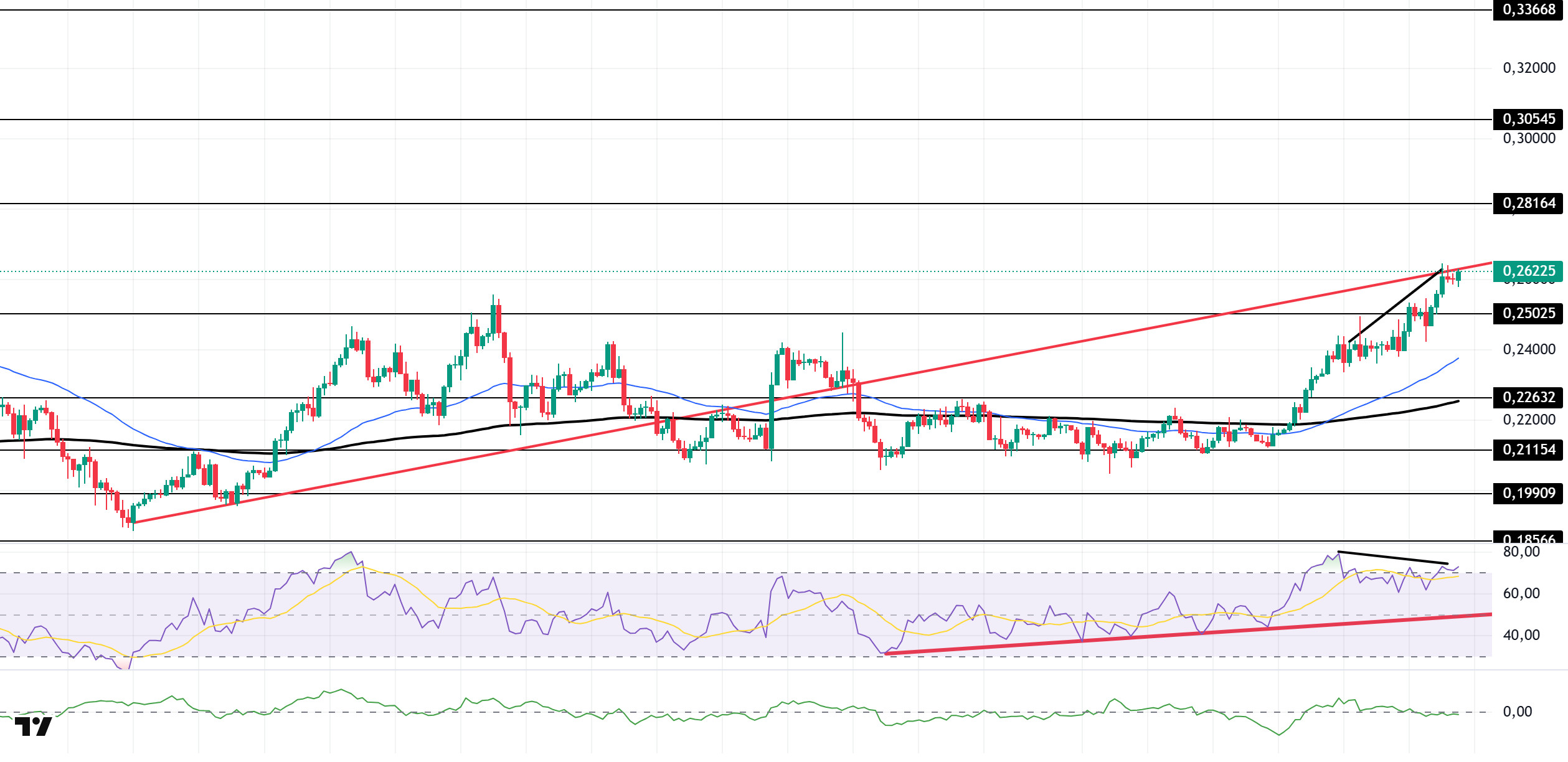Select the 0,25025 price level label
Image resolution: width=1568 pixels, height=762 pixels.
click(x=1528, y=313)
